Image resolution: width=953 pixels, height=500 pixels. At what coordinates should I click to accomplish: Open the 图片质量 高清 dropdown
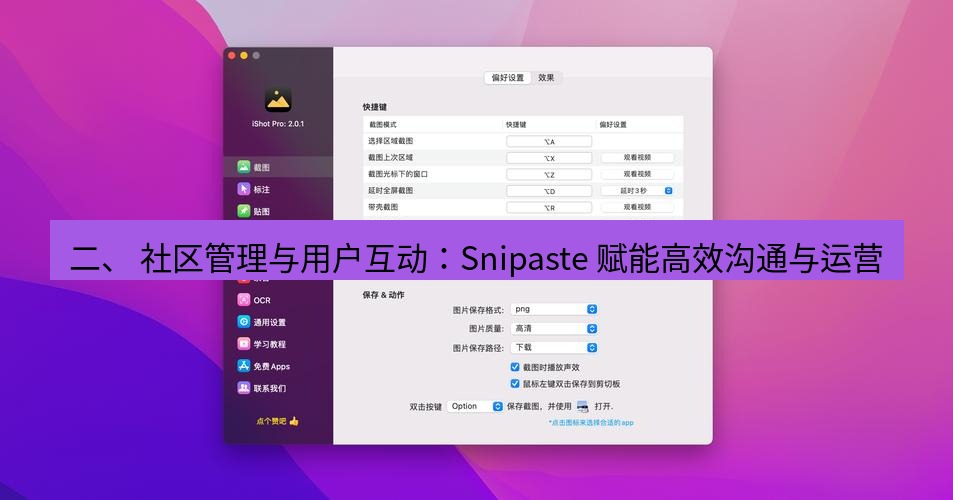tap(554, 329)
